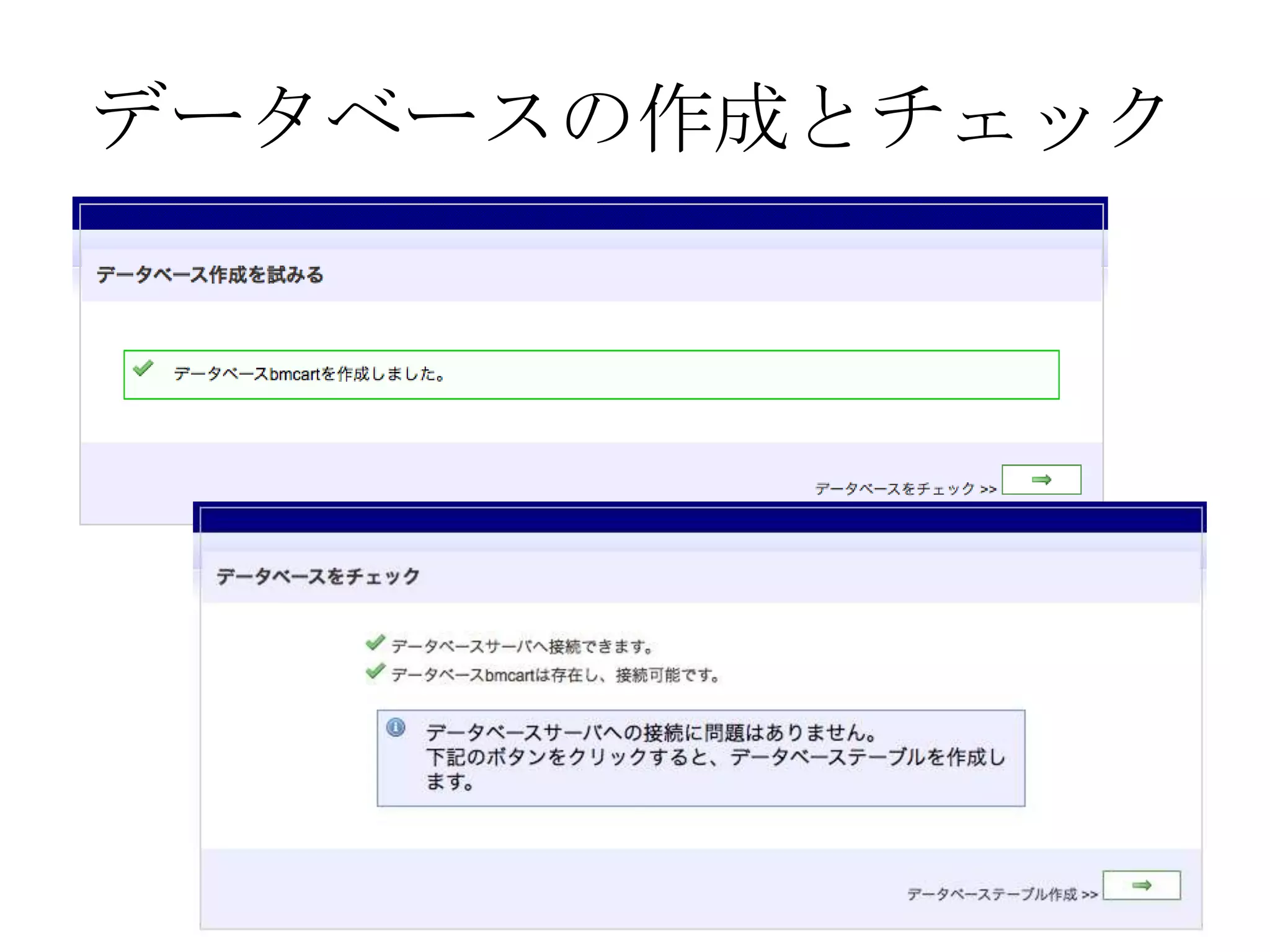Click the blue info icon in the message box
This screenshot has width=1270, height=952.
396,727
